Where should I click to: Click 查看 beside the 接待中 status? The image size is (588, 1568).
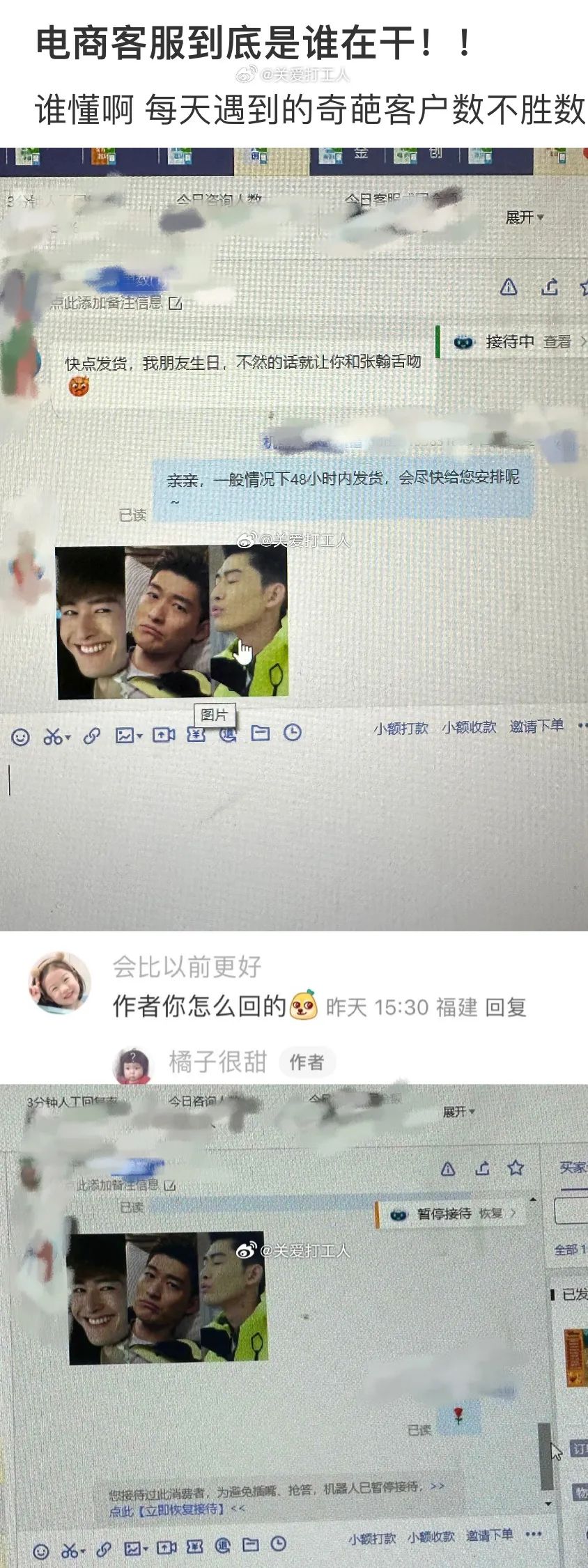point(557,341)
